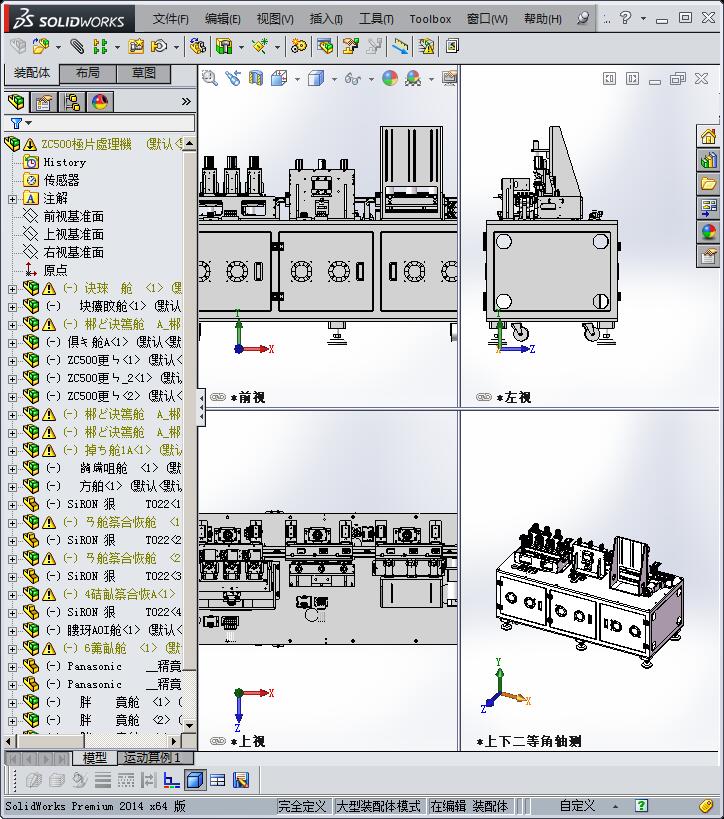
Task: Switch to the 草图 tab
Action: click(x=144, y=73)
